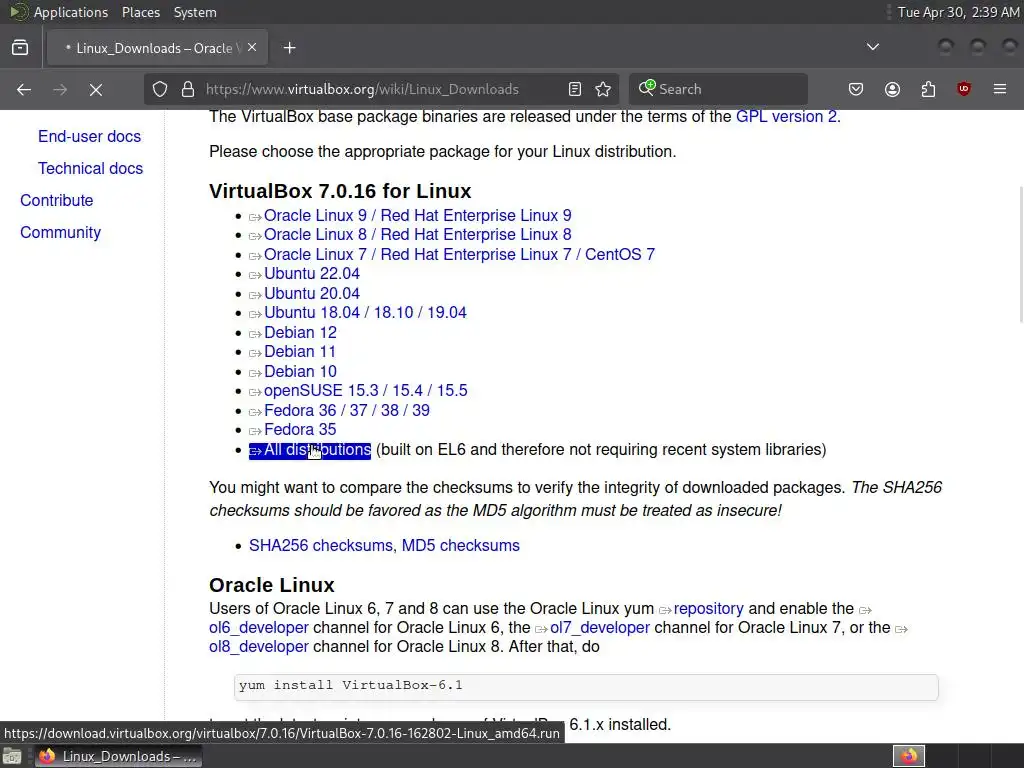Open the extensions puzzle icon
The height and width of the screenshot is (768, 1024).
(928, 89)
